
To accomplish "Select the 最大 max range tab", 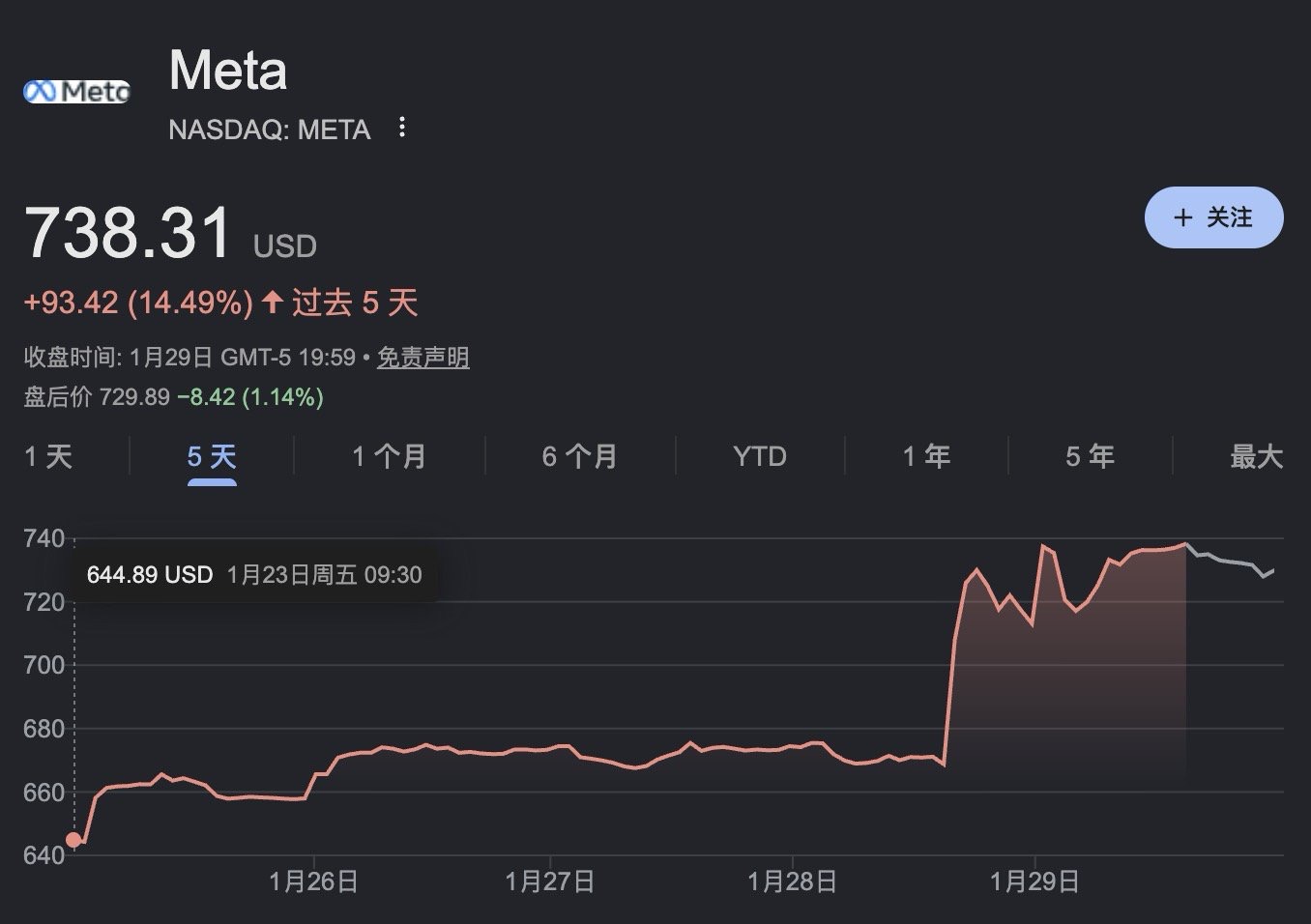I will tap(1256, 456).
